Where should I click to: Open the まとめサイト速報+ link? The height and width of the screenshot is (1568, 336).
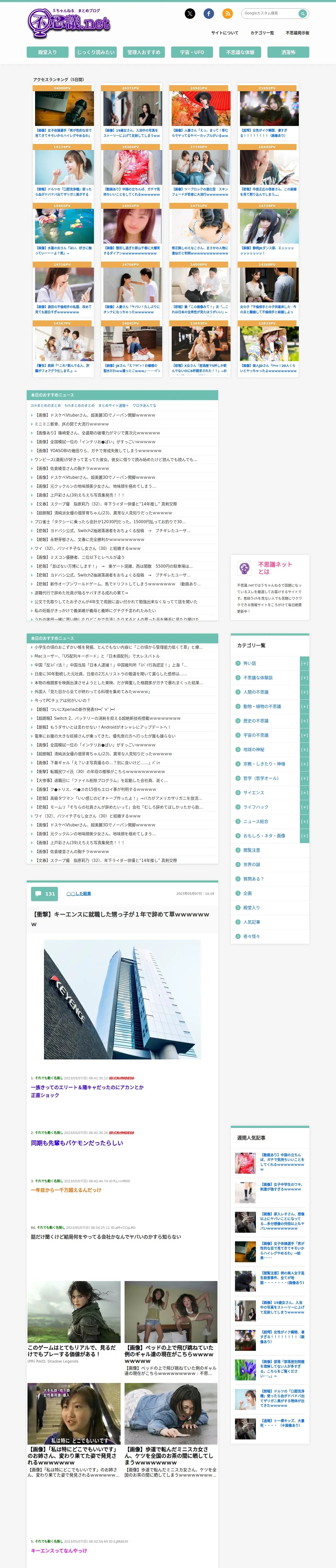(113, 405)
